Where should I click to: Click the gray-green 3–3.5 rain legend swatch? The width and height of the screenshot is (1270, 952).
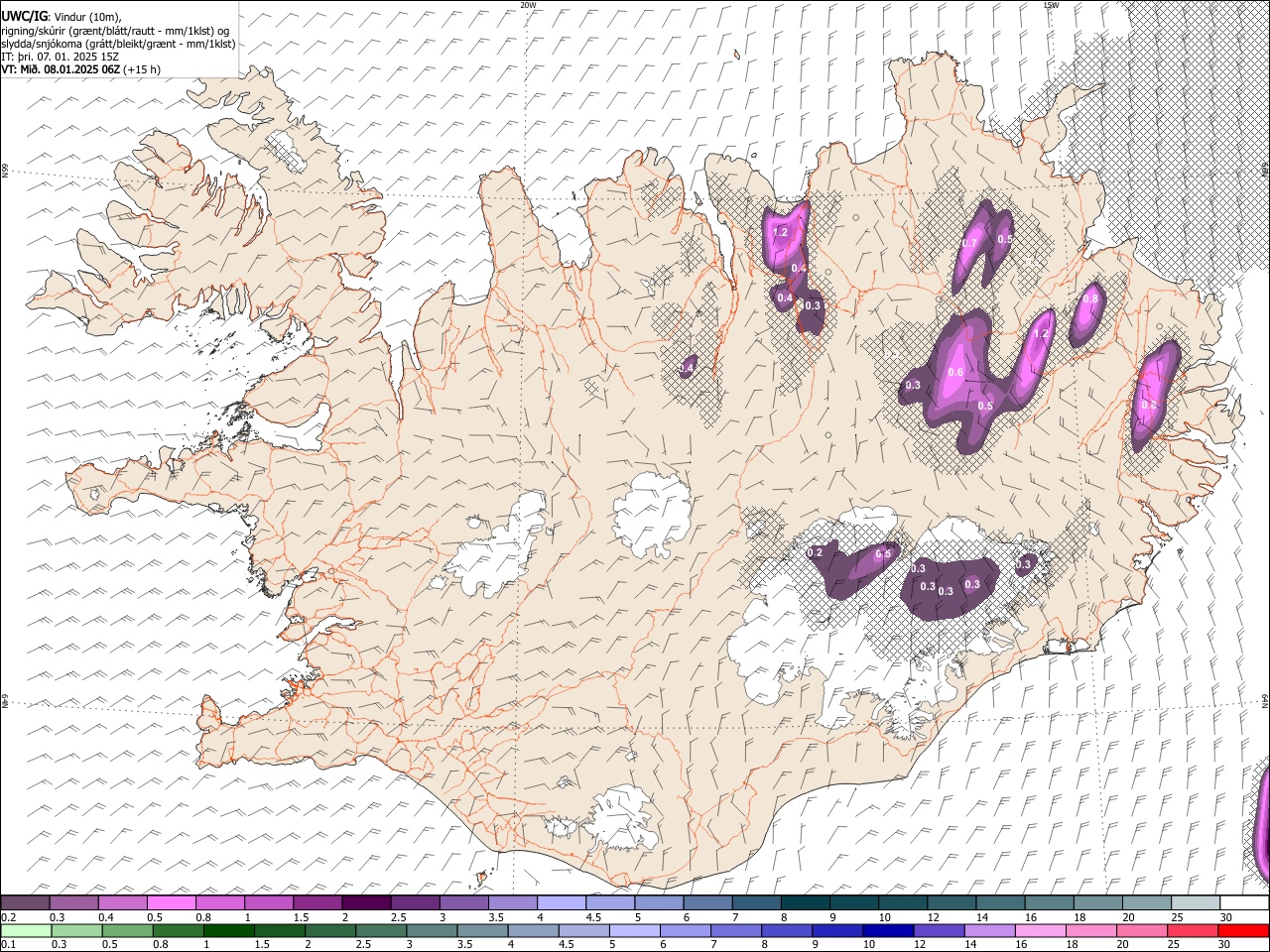[432, 930]
